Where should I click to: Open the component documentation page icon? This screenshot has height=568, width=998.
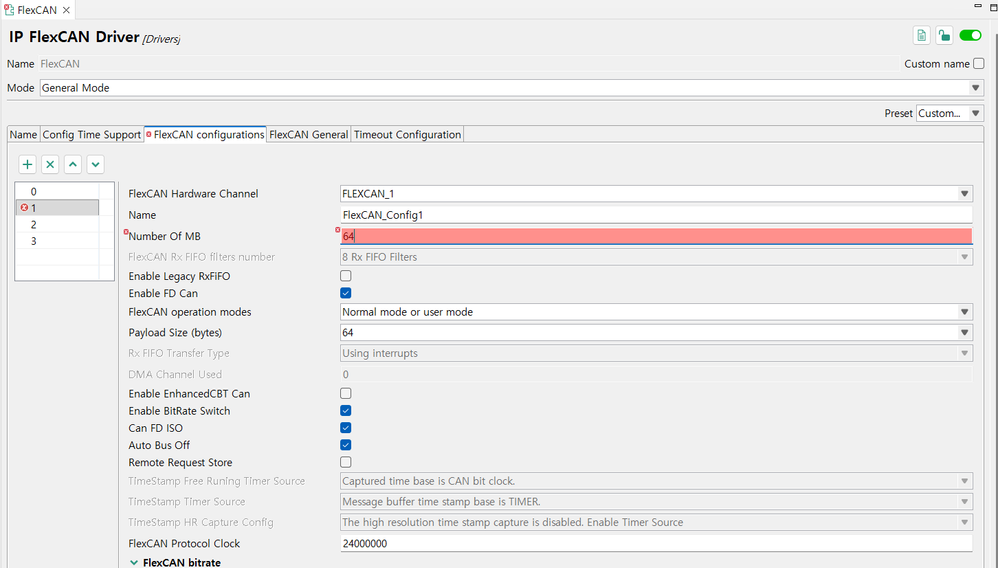(922, 36)
